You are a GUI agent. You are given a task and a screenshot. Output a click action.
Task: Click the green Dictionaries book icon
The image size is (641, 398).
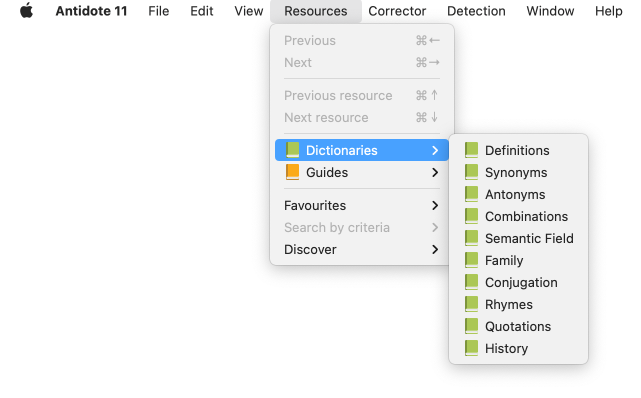292,150
